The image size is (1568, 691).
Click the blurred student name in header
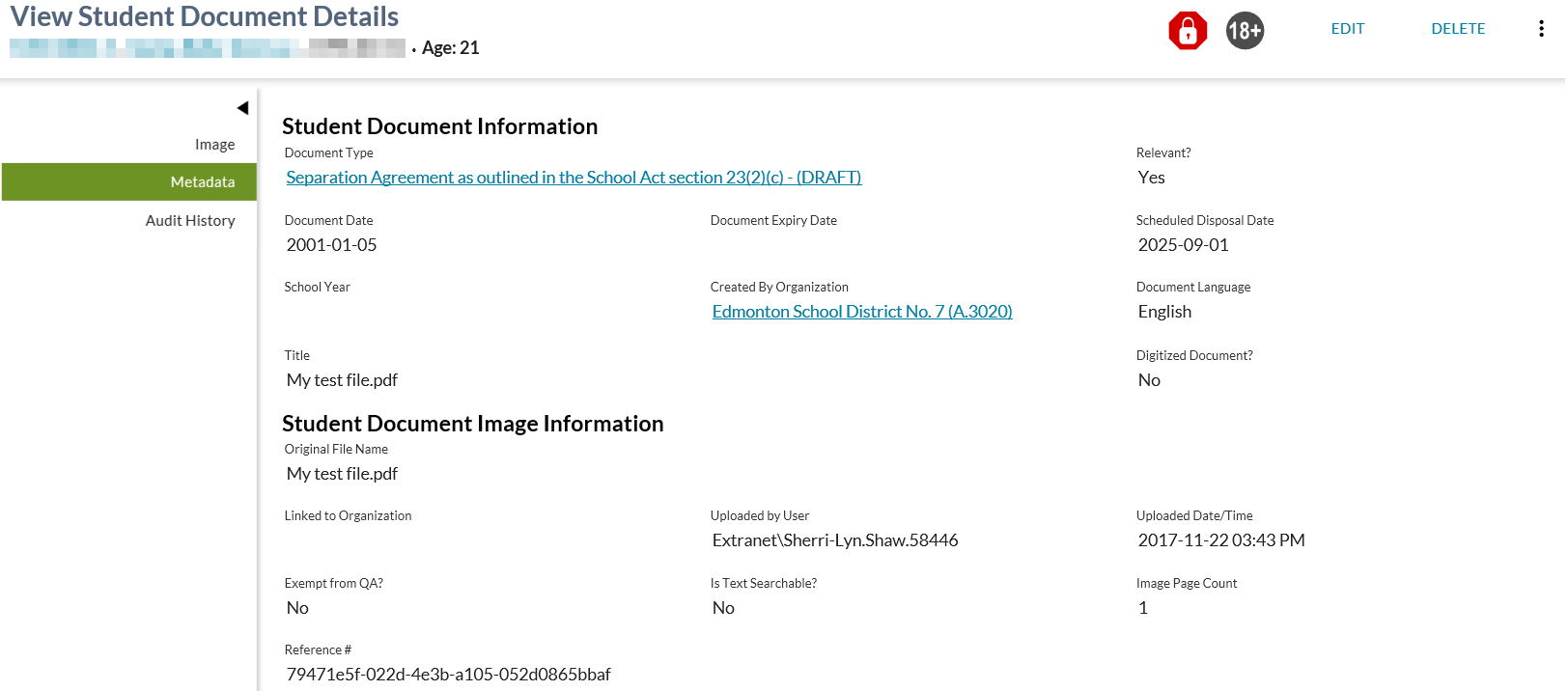point(208,48)
